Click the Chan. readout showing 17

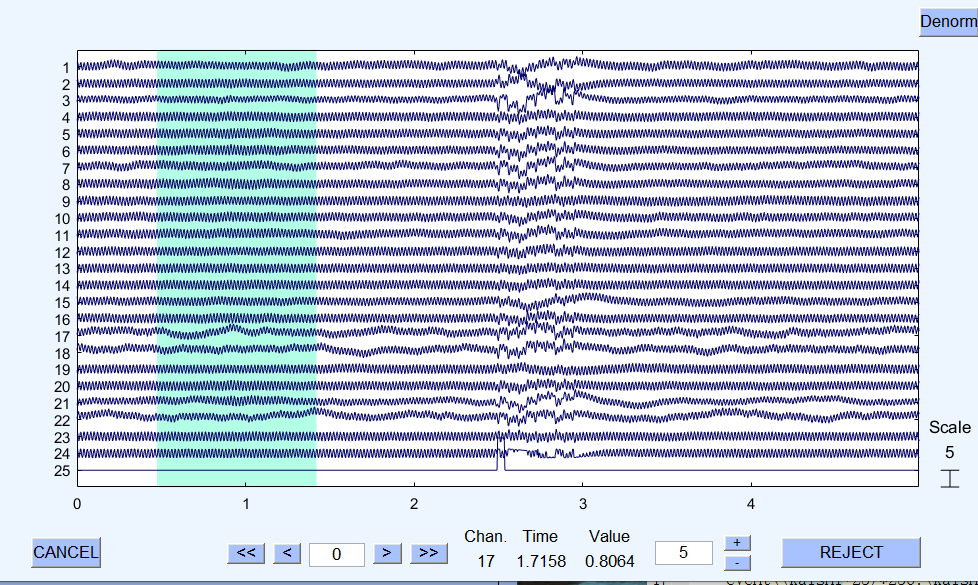pyautogui.click(x=486, y=561)
